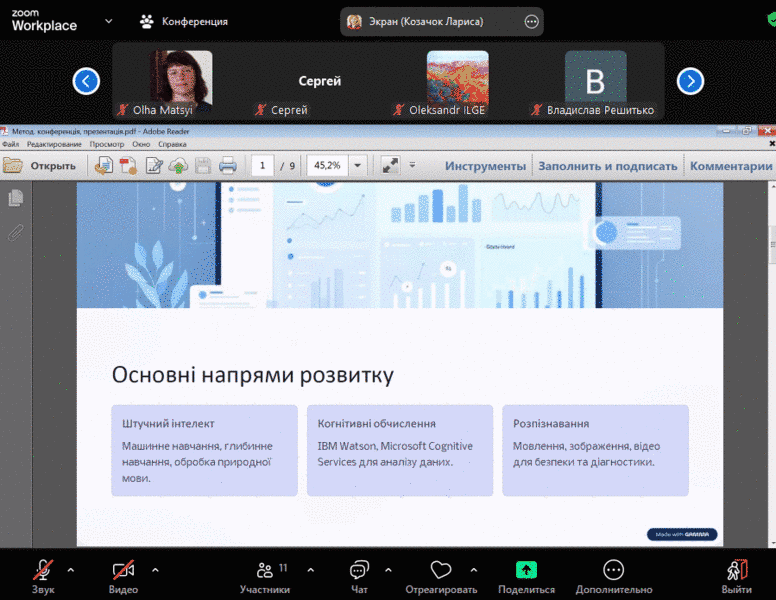
Task: Click the print icon in Adobe Reader toolbar
Action: pyautogui.click(x=227, y=165)
